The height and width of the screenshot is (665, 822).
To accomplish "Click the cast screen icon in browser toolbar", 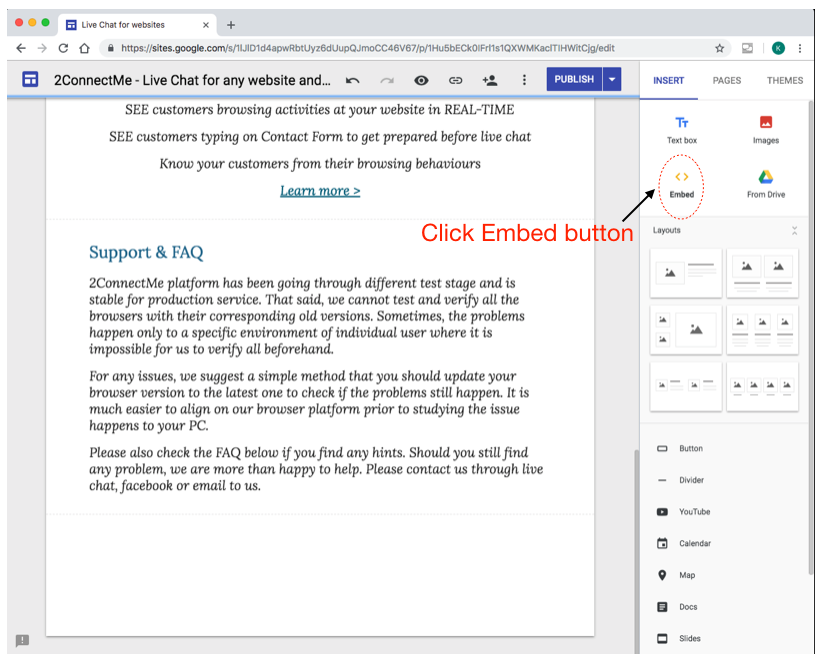I will pyautogui.click(x=747, y=48).
